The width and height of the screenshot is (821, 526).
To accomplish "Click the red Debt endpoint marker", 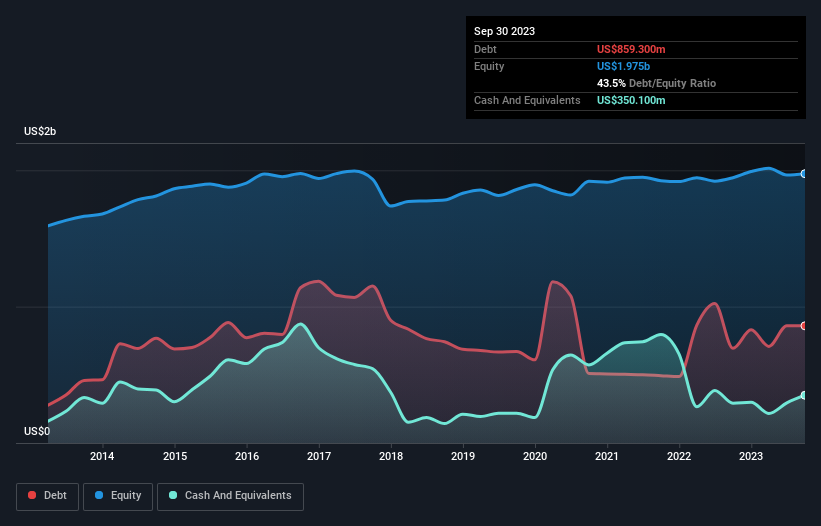I will (x=804, y=326).
